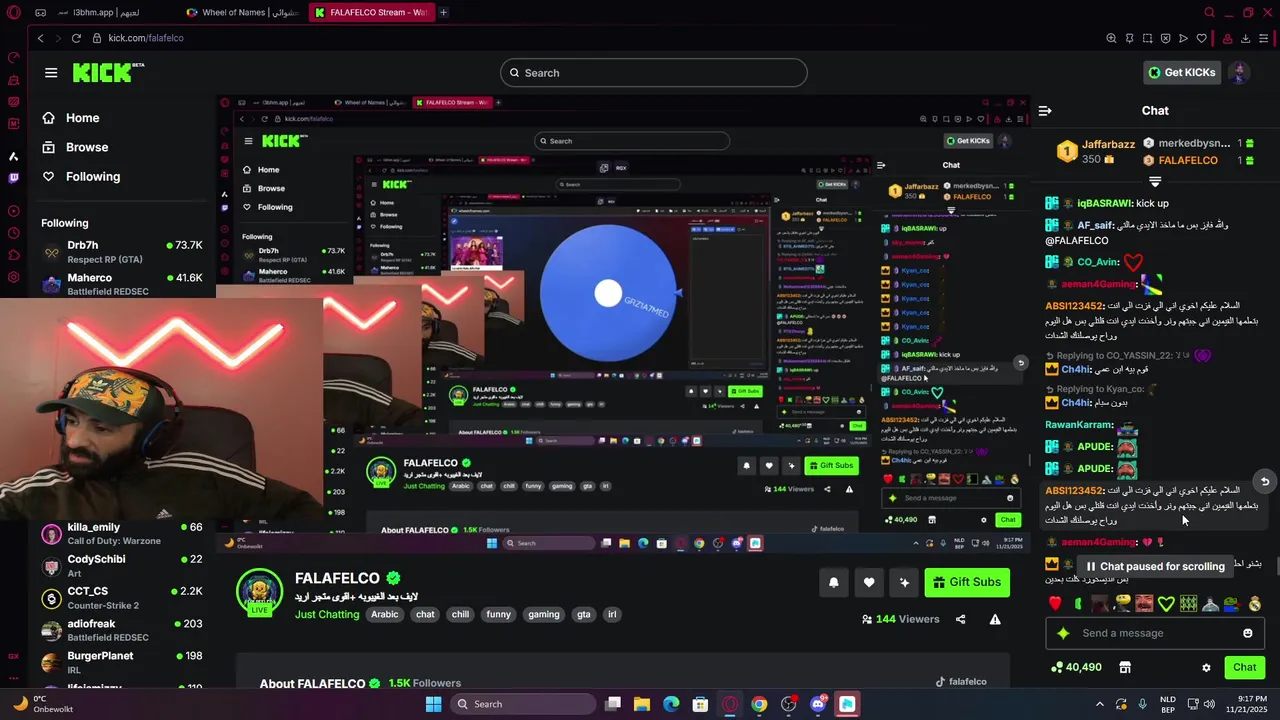Switch to Wheel of Names tab

[x=245, y=12]
